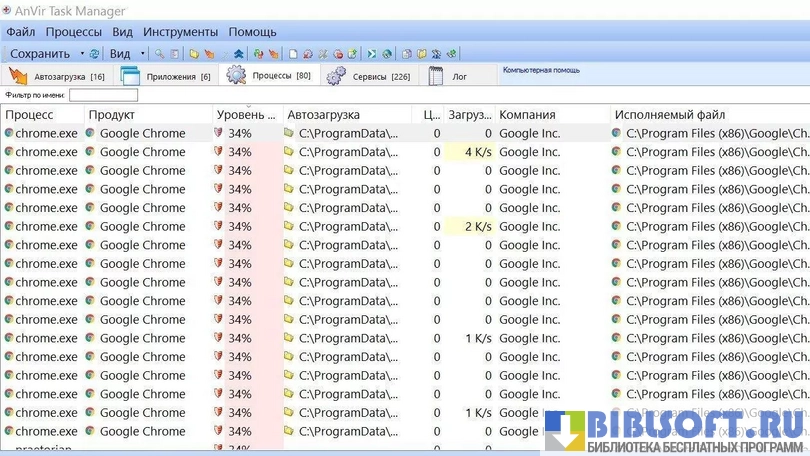Open the Сохранить dropdown arrow
Image resolution: width=810 pixels, height=456 pixels.
(x=82, y=53)
